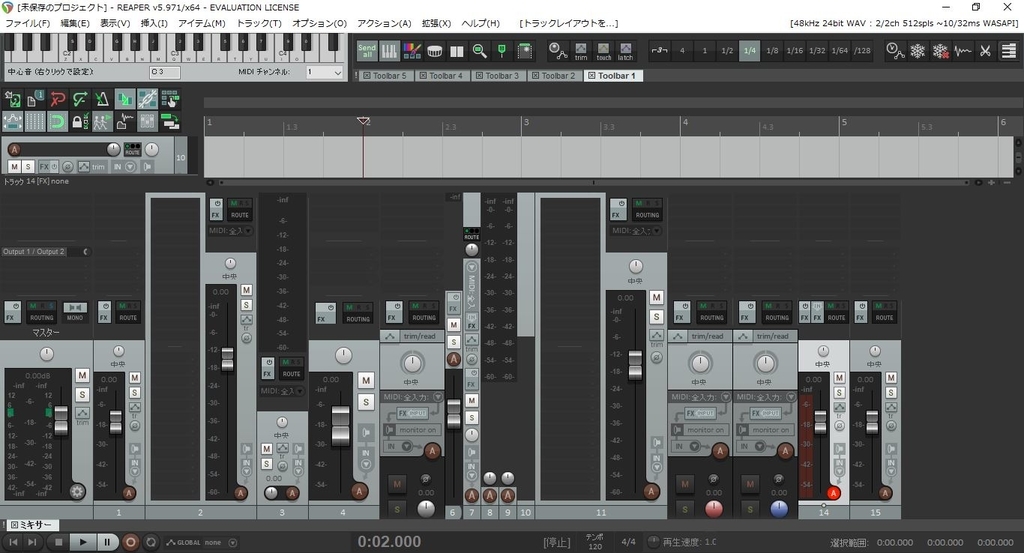Click the scissors split icon
This screenshot has height=553, width=1024.
(985, 50)
